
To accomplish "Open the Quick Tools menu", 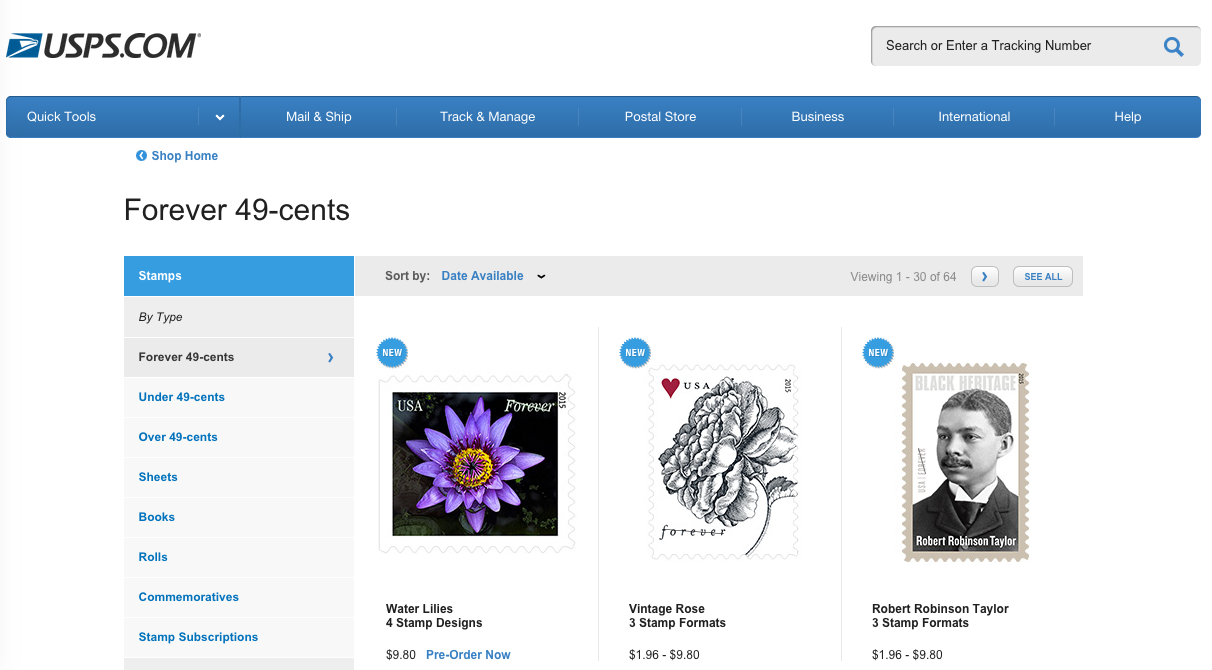I will click(62, 117).
